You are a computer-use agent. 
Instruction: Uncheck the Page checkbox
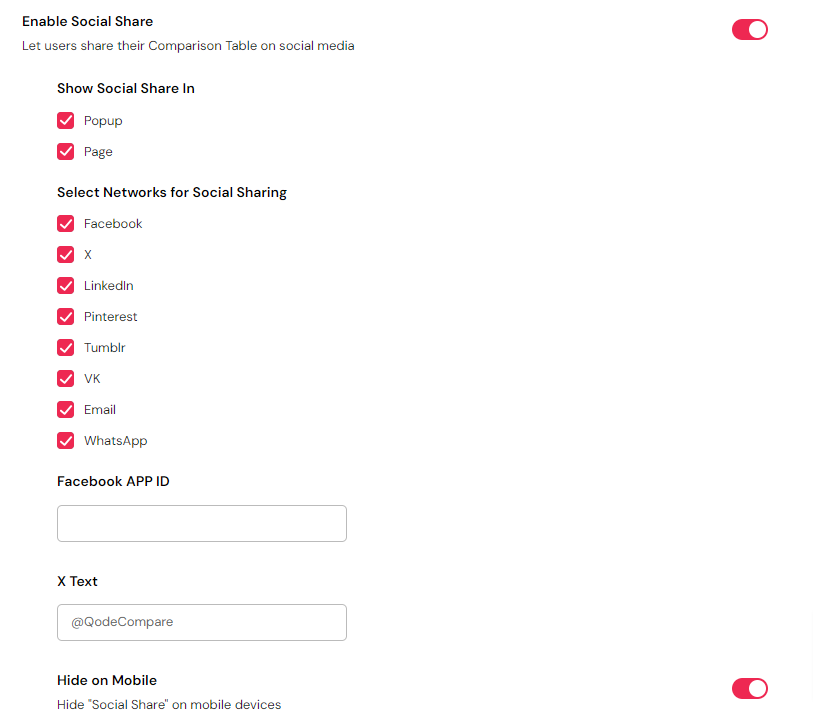click(66, 152)
